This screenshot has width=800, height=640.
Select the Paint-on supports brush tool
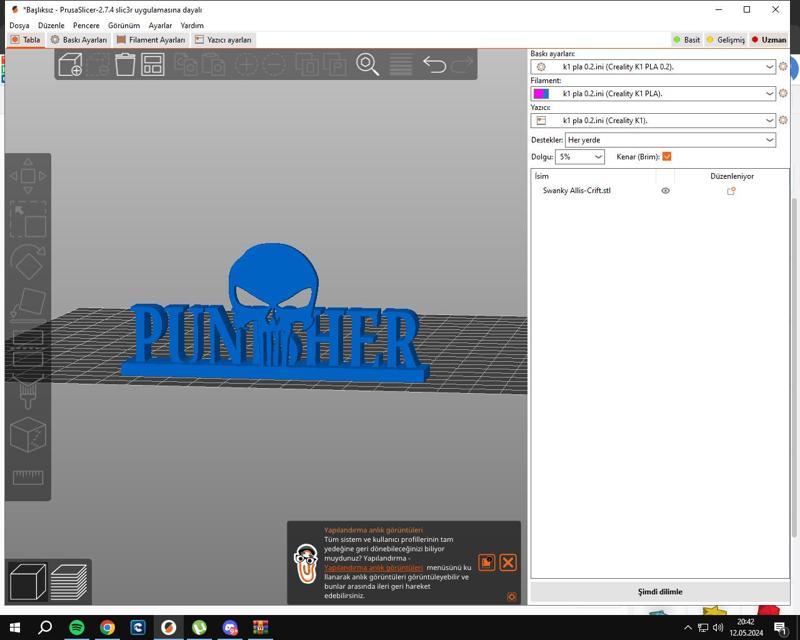pyautogui.click(x=28, y=391)
